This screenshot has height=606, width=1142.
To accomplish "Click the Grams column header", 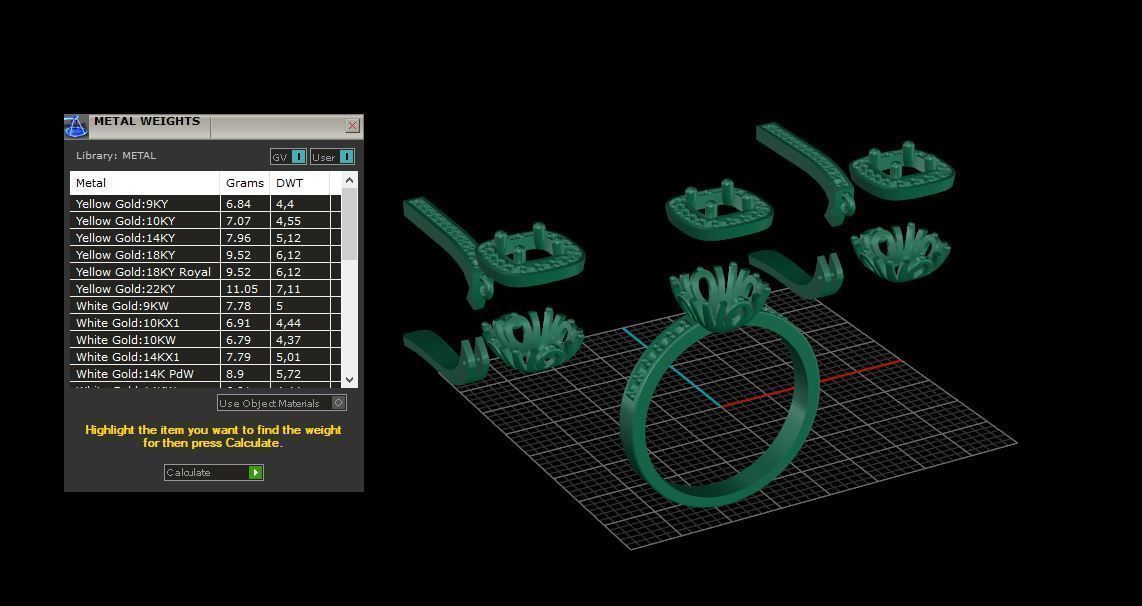I will pos(245,183).
